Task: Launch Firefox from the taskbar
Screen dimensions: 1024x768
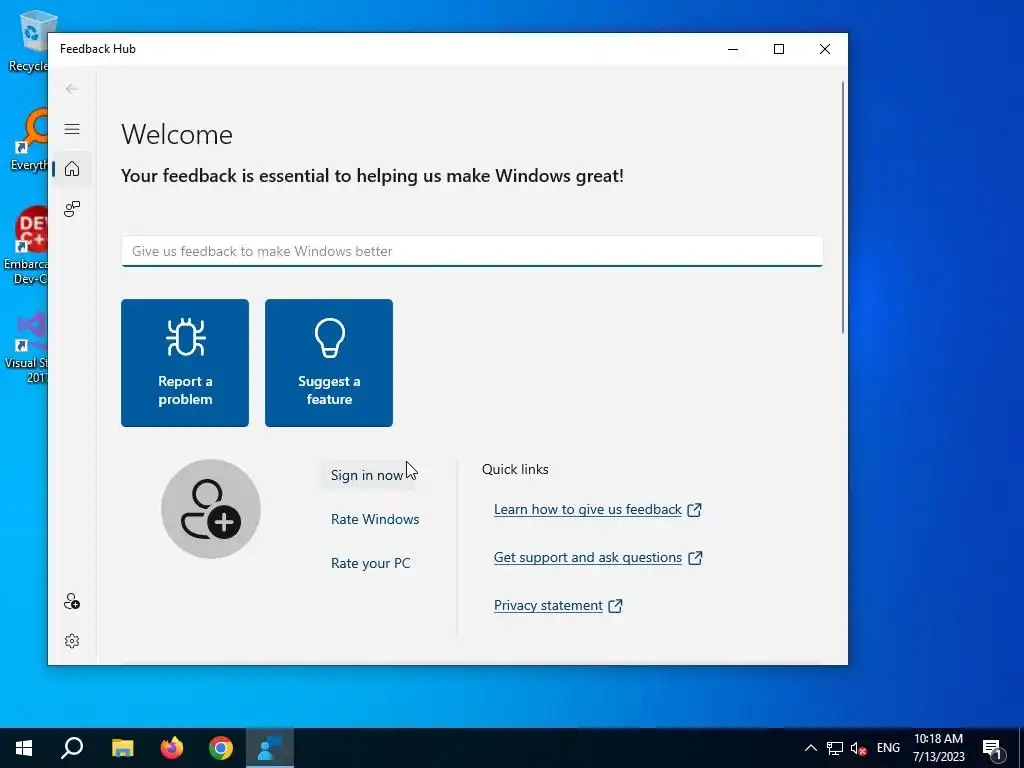Action: [172, 748]
